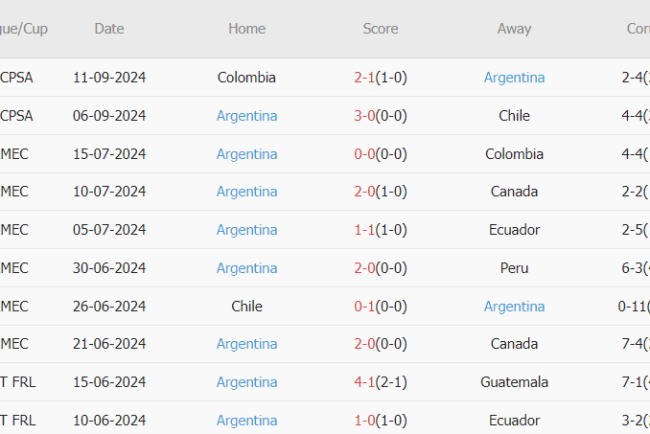This screenshot has height=434, width=650.
Task: Click Peru in the 30-06-2024 match row
Action: 514,268
